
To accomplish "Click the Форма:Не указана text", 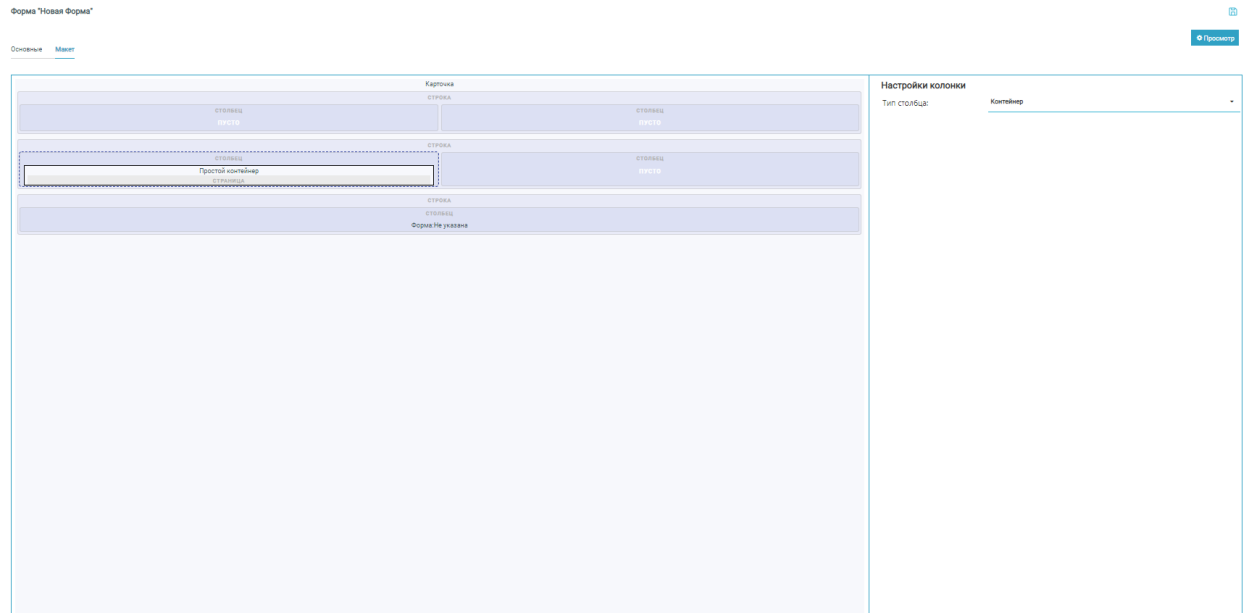I will 439,225.
